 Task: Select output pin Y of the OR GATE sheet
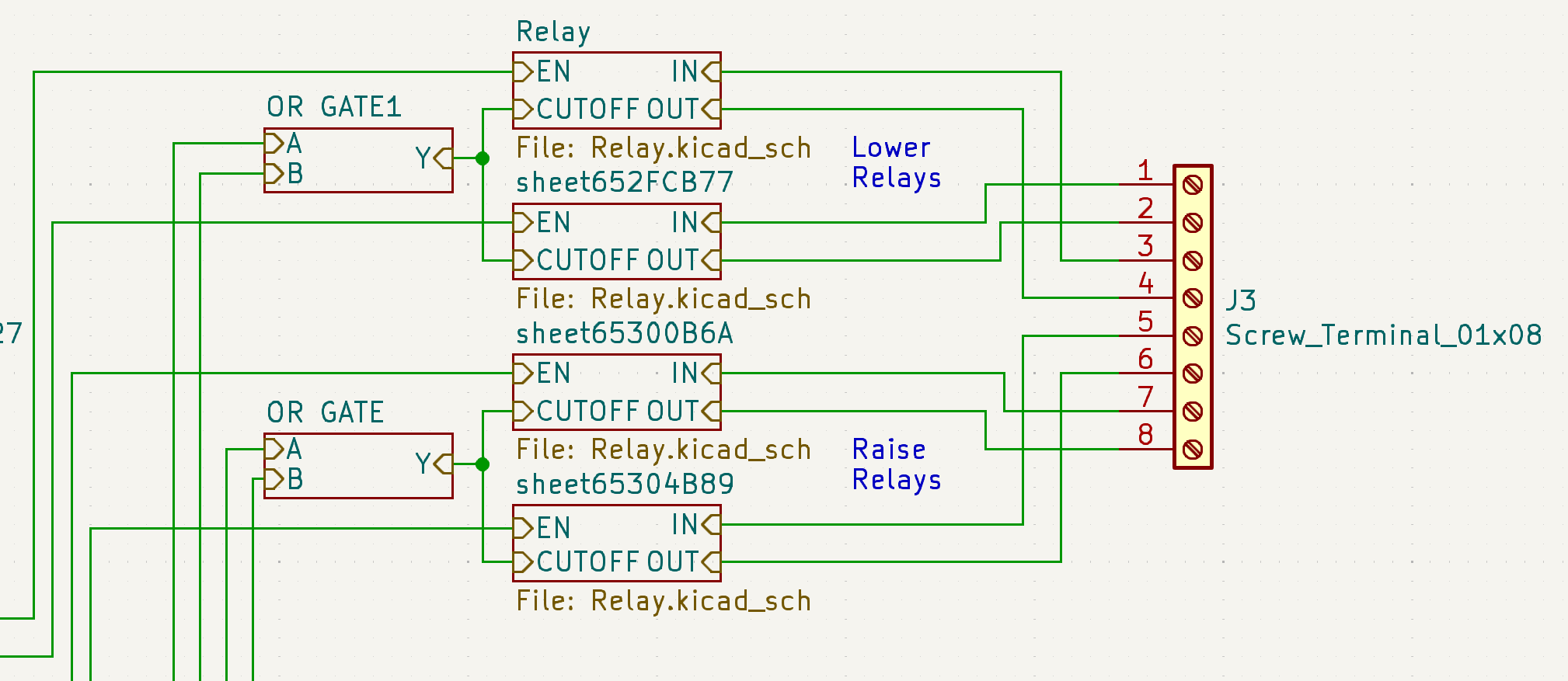coord(434,464)
